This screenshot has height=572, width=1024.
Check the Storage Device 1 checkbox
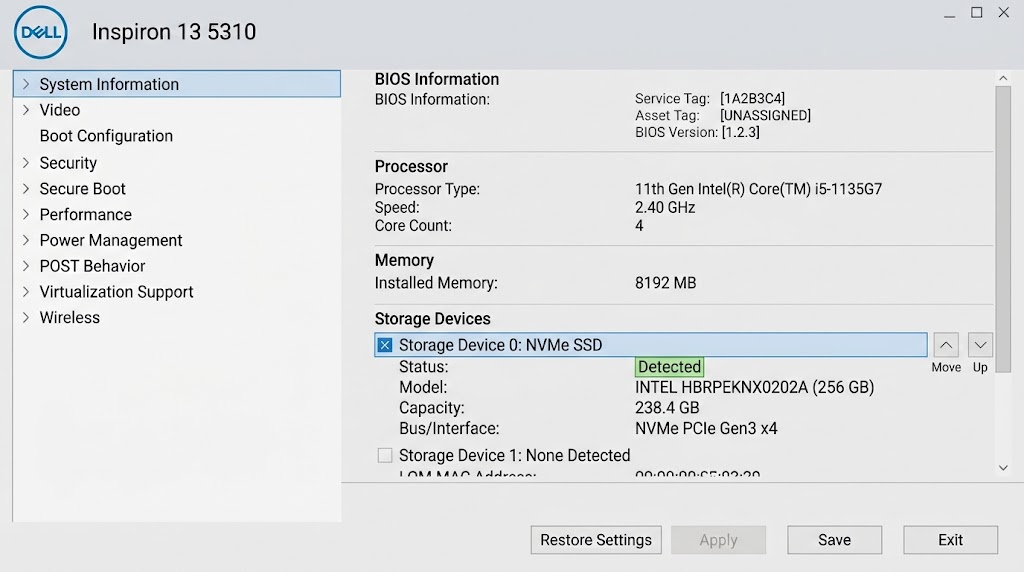tap(385, 455)
